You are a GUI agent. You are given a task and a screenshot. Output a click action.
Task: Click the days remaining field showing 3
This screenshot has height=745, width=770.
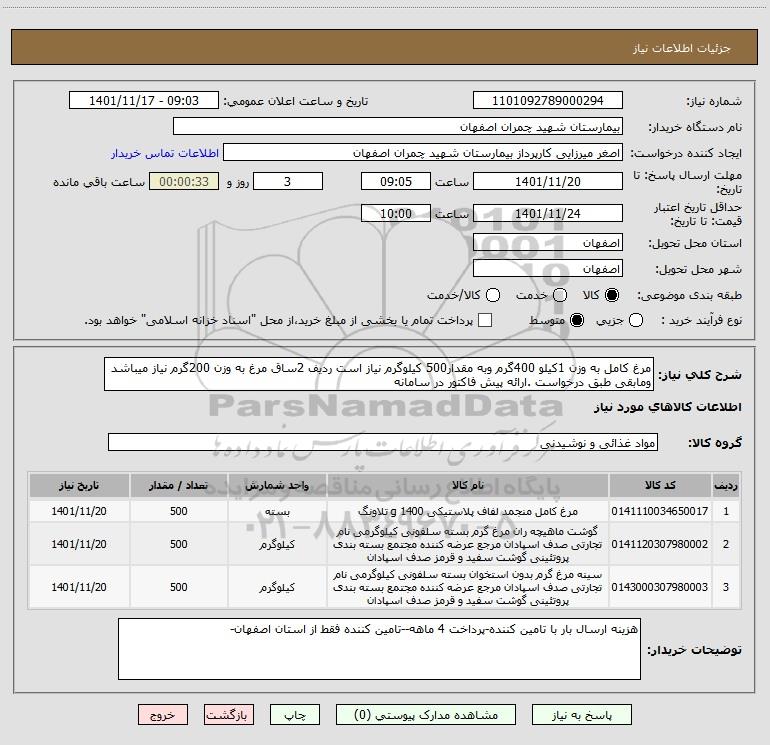coord(288,181)
